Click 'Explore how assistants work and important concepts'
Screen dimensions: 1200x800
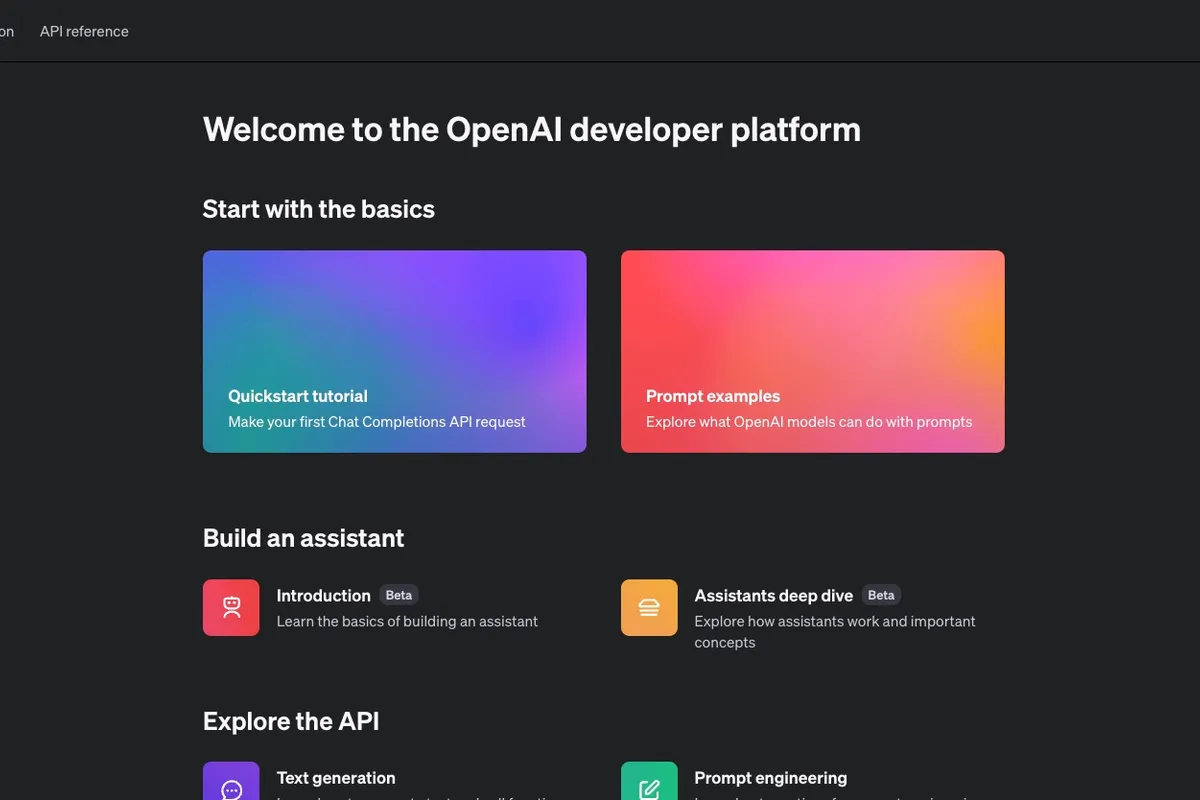click(x=835, y=632)
